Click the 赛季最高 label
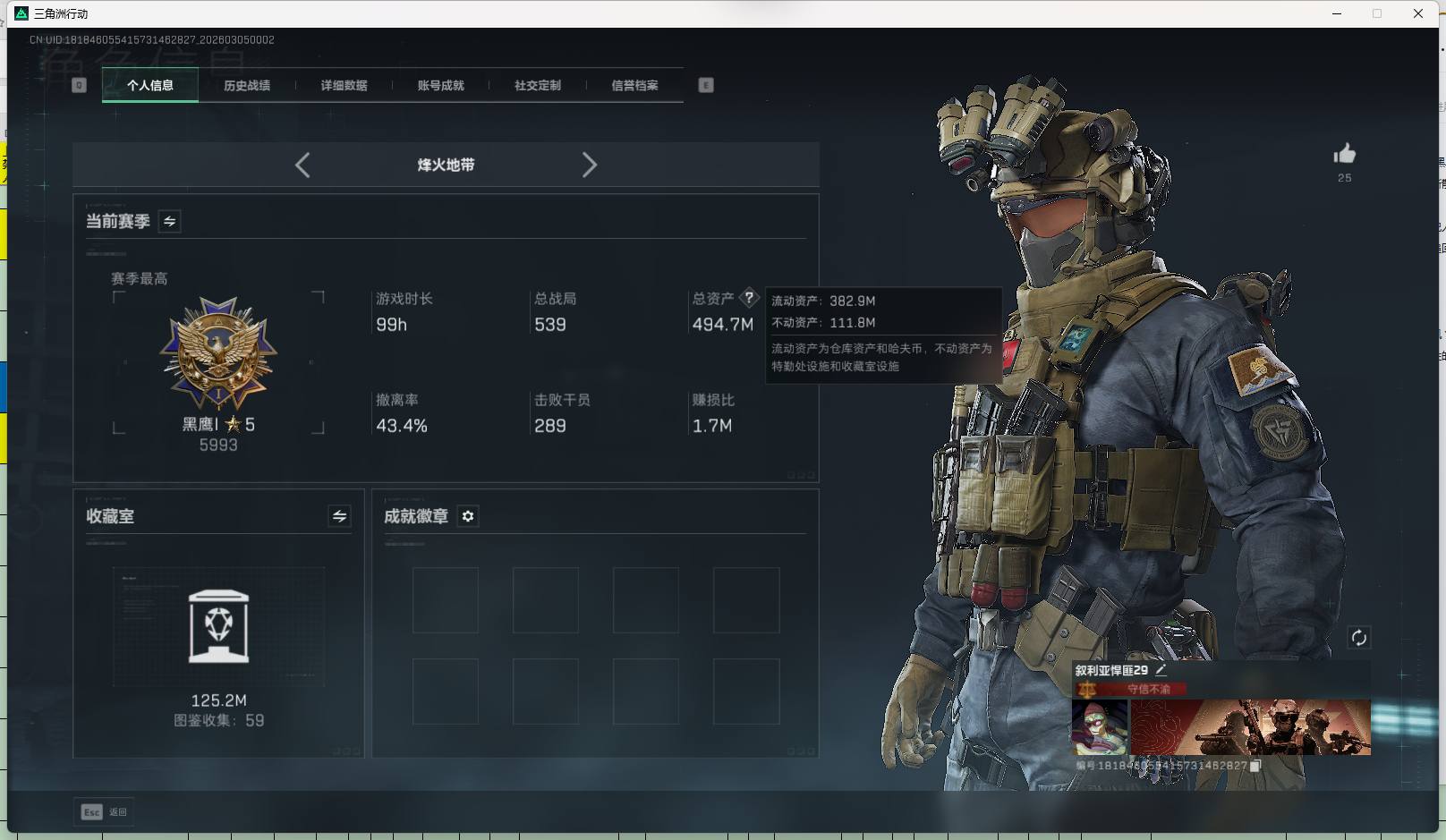 pyautogui.click(x=140, y=279)
